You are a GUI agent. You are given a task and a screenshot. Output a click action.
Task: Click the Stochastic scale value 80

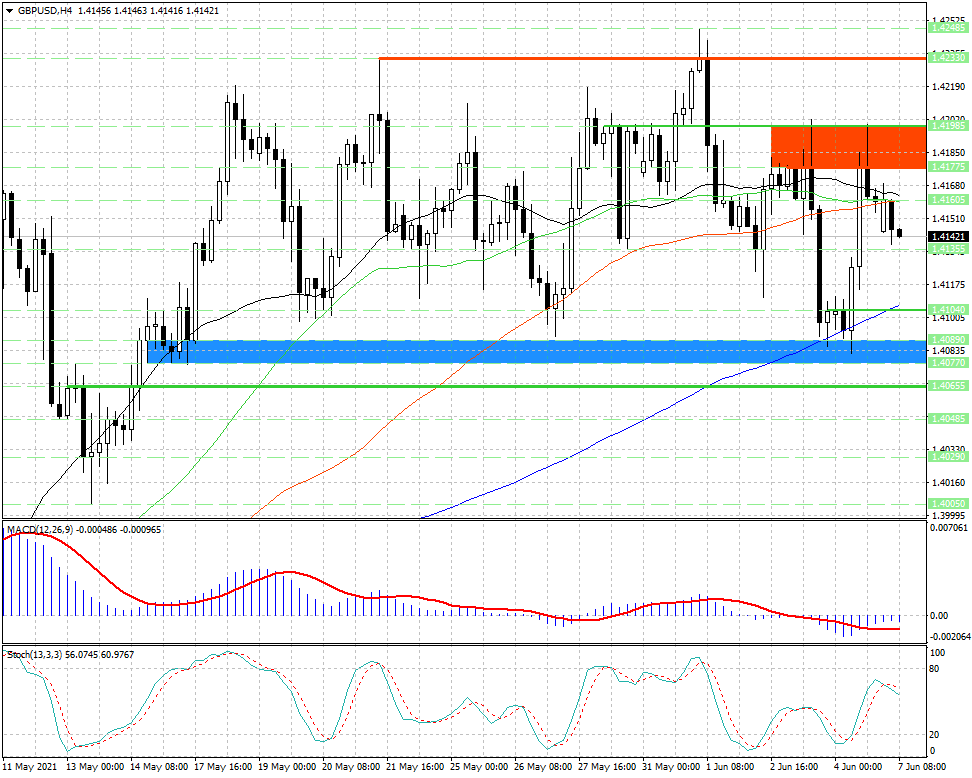[x=935, y=669]
